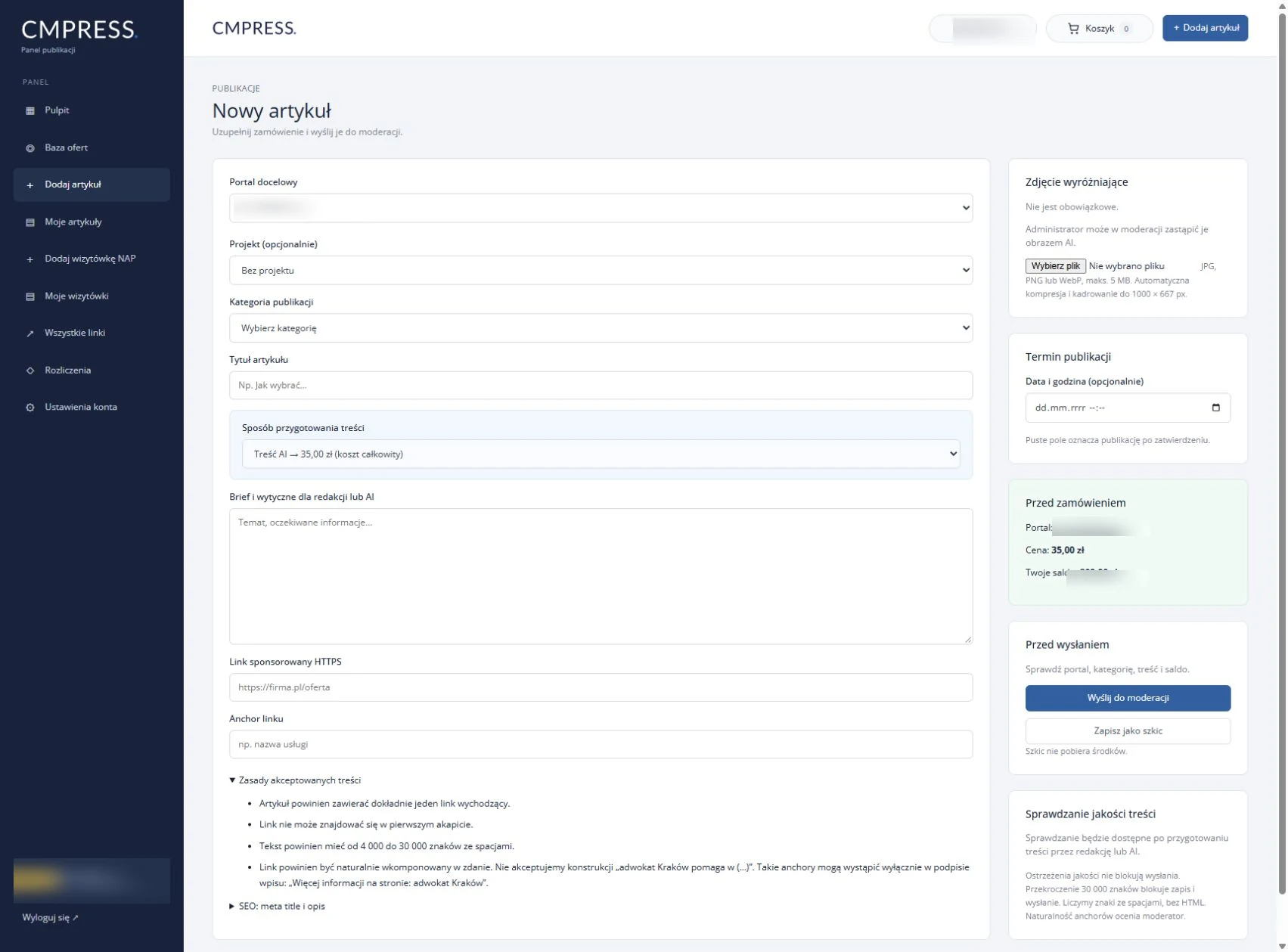Click the + Dodaj artykuł header button
The width and height of the screenshot is (1288, 952).
[x=1205, y=28]
